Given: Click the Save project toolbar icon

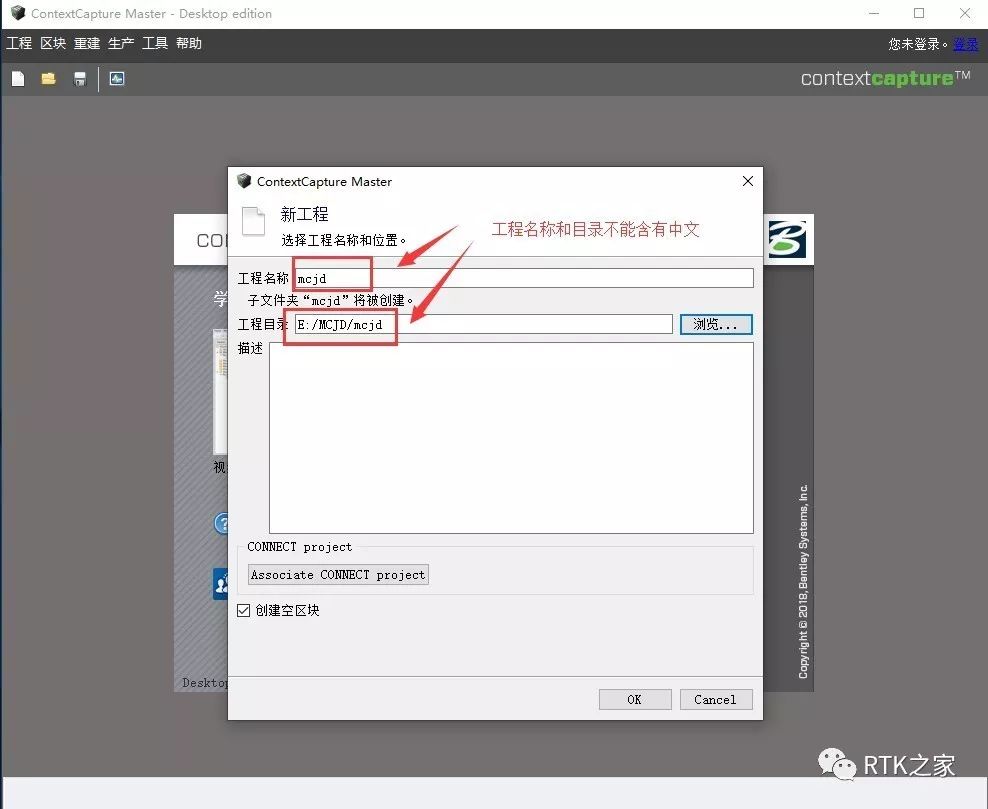Looking at the screenshot, I should pyautogui.click(x=80, y=79).
